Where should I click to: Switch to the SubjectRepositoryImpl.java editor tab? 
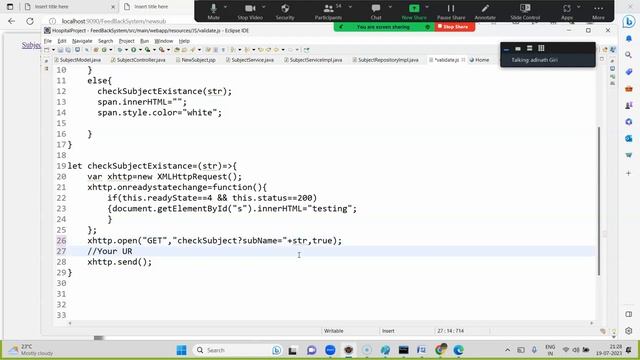point(386,60)
